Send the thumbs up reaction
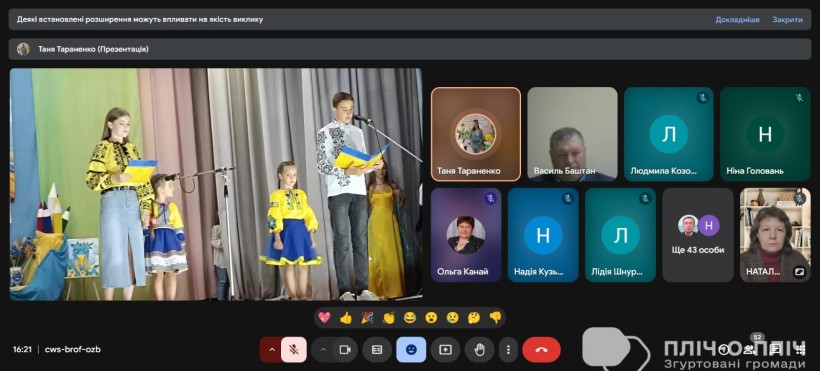Screen dimensions: 820x371 point(346,317)
